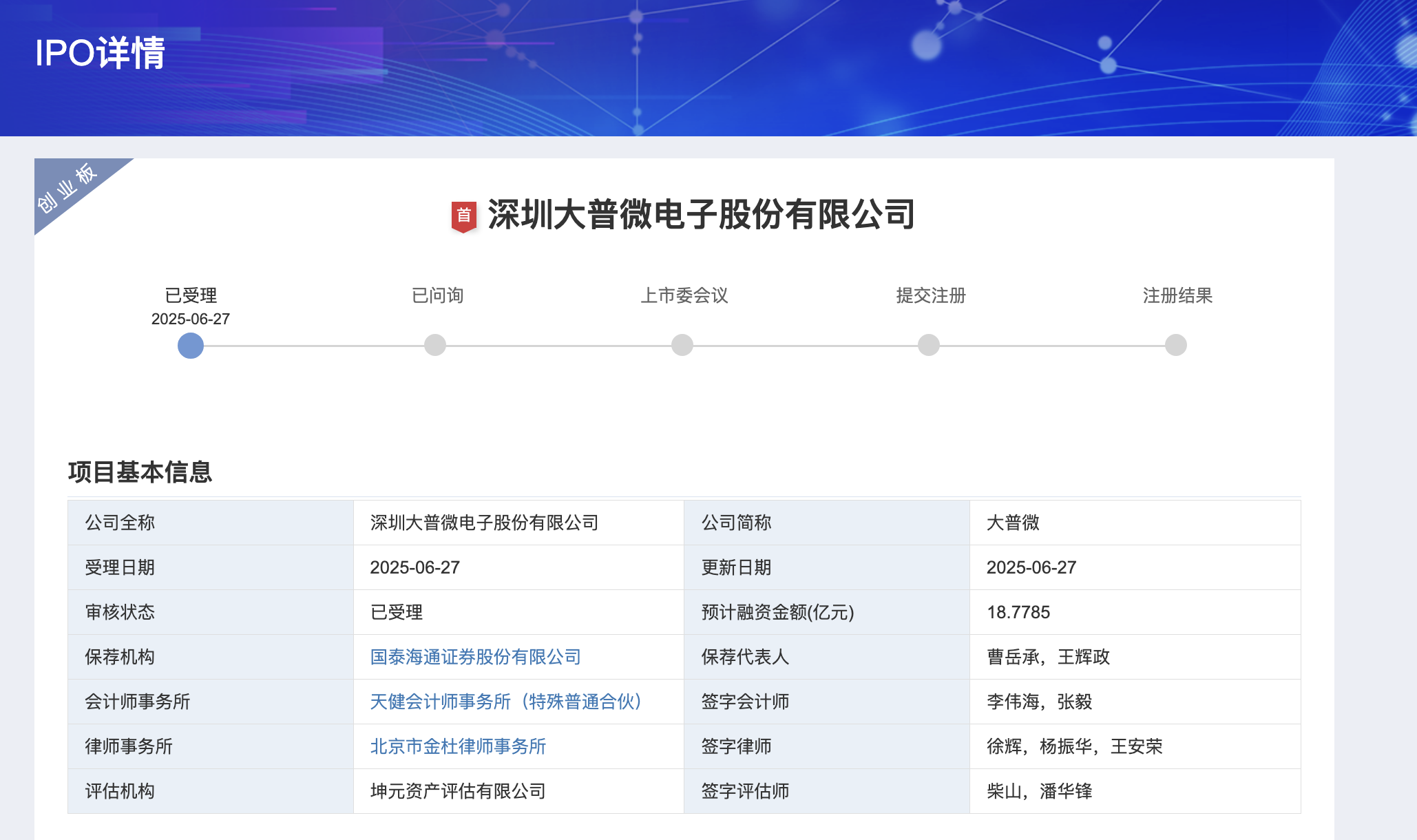Click the company title 深圳大普微电子股份有限公司
Viewport: 1417px width, 840px height.
(x=701, y=215)
